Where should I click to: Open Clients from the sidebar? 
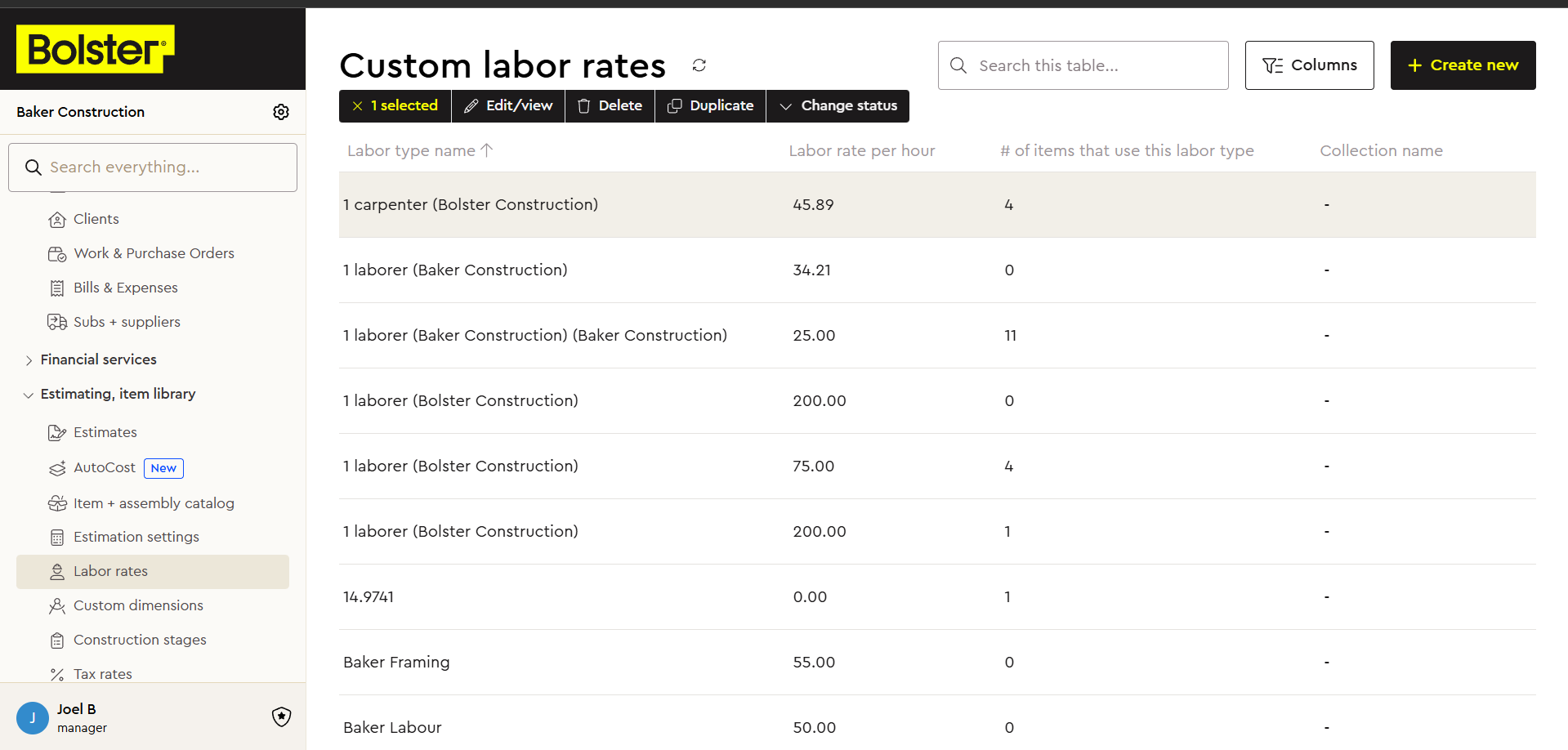(x=96, y=219)
